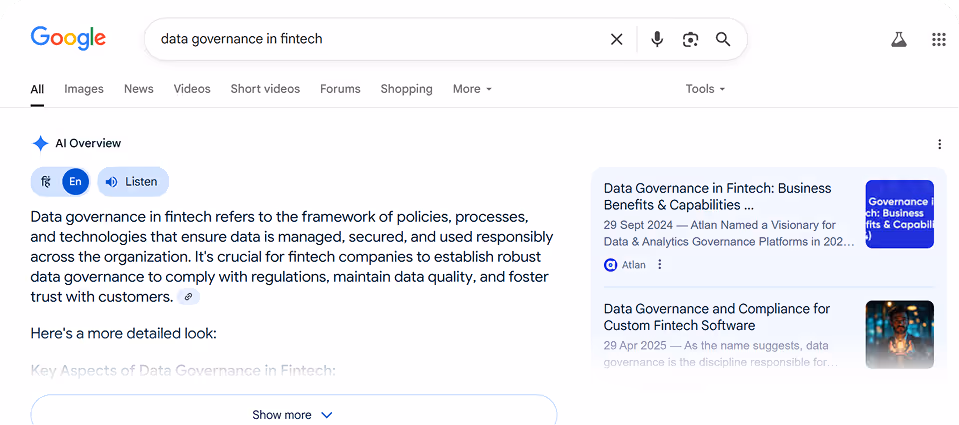Click the magnifying glass search icon

(723, 39)
